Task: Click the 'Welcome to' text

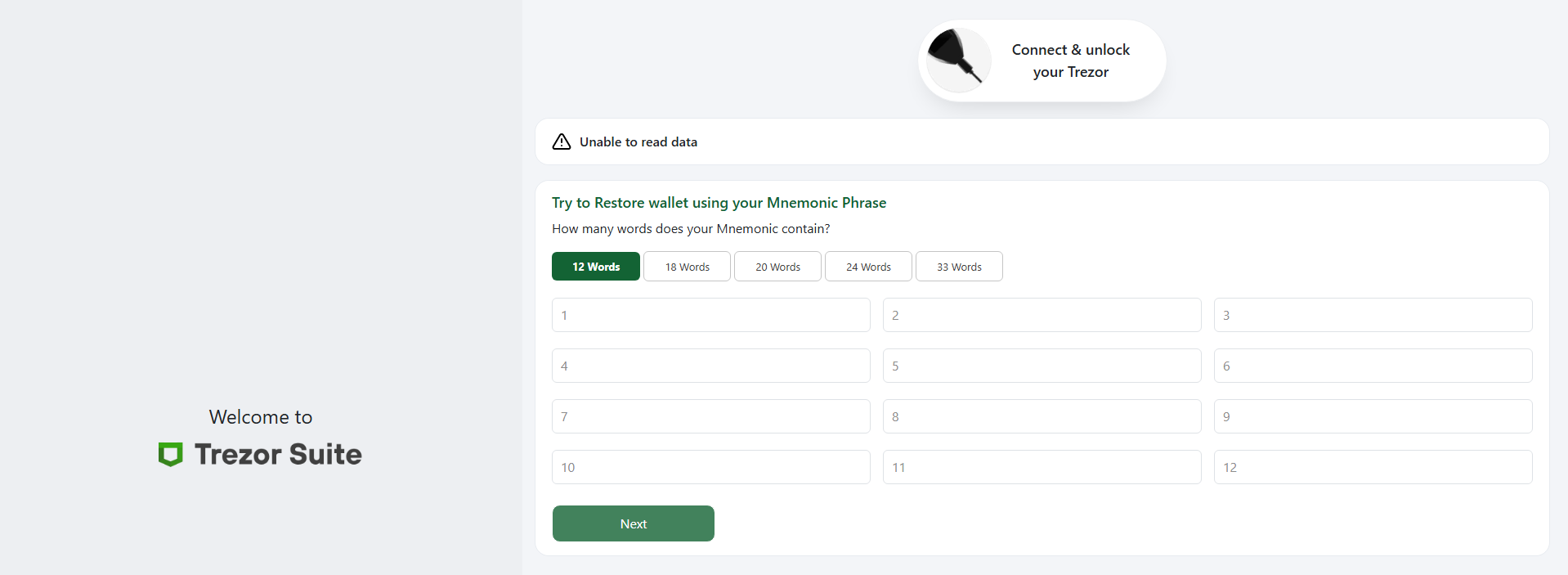Action: 261,417
